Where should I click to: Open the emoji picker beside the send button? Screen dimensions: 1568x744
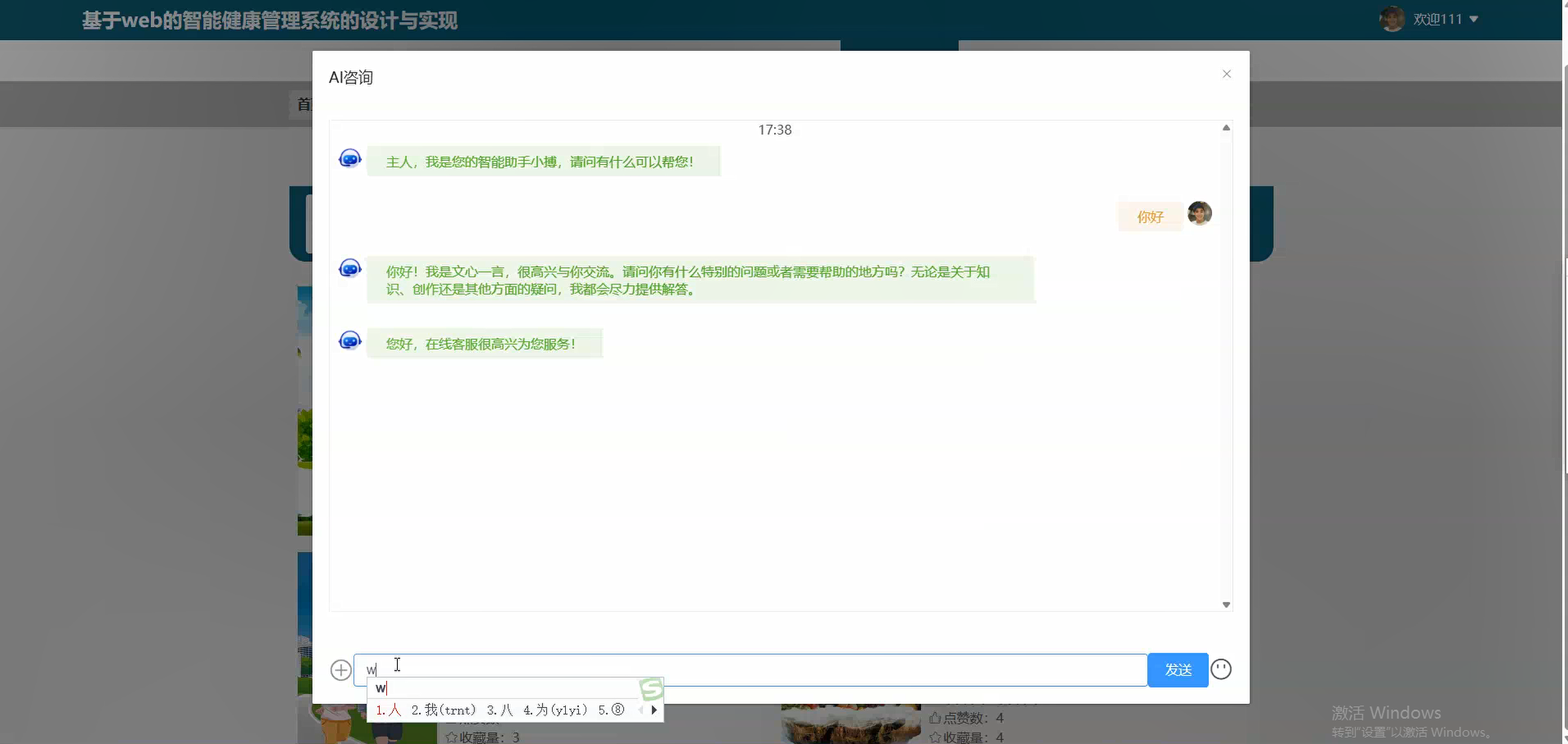(1220, 670)
